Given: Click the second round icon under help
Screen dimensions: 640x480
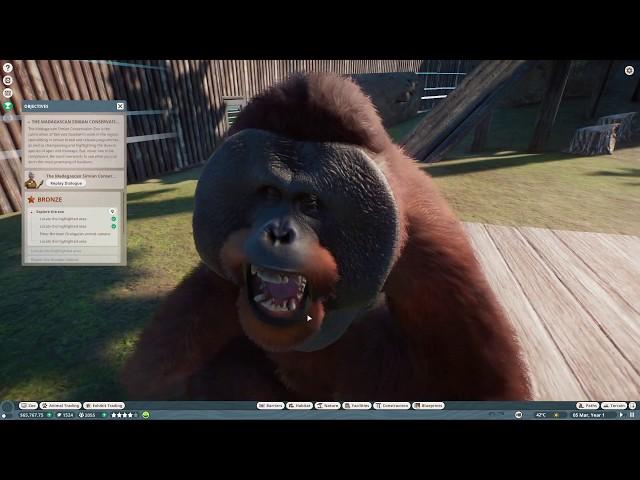Looking at the screenshot, I should (x=7, y=80).
